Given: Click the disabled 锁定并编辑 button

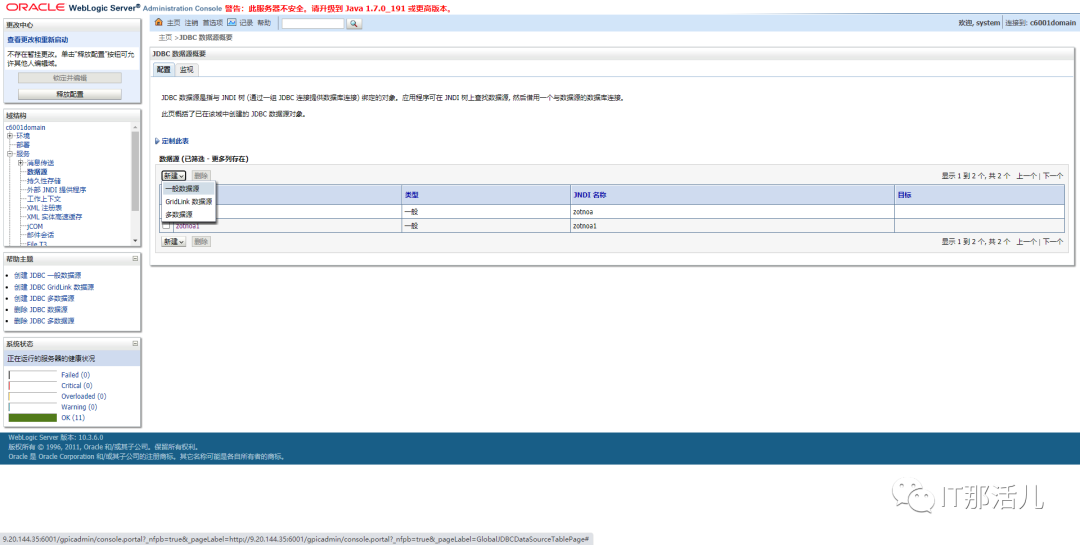Looking at the screenshot, I should [70, 78].
